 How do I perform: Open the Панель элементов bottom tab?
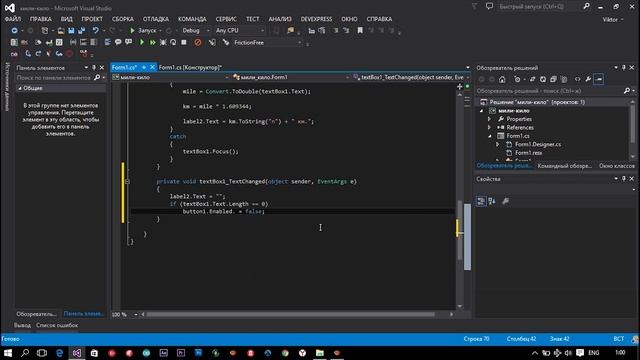[84, 313]
